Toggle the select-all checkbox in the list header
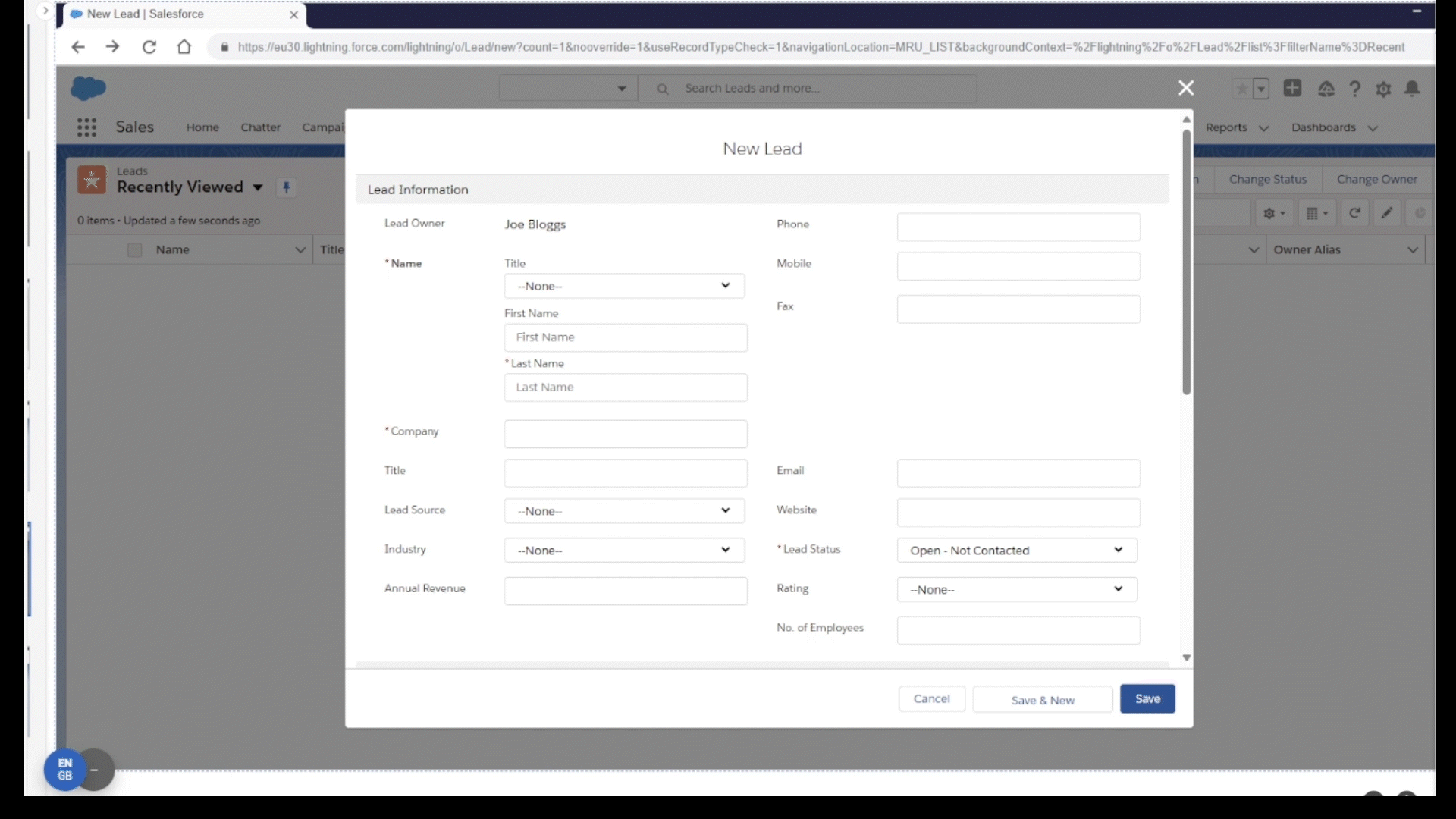This screenshot has height=819, width=1456. (134, 249)
